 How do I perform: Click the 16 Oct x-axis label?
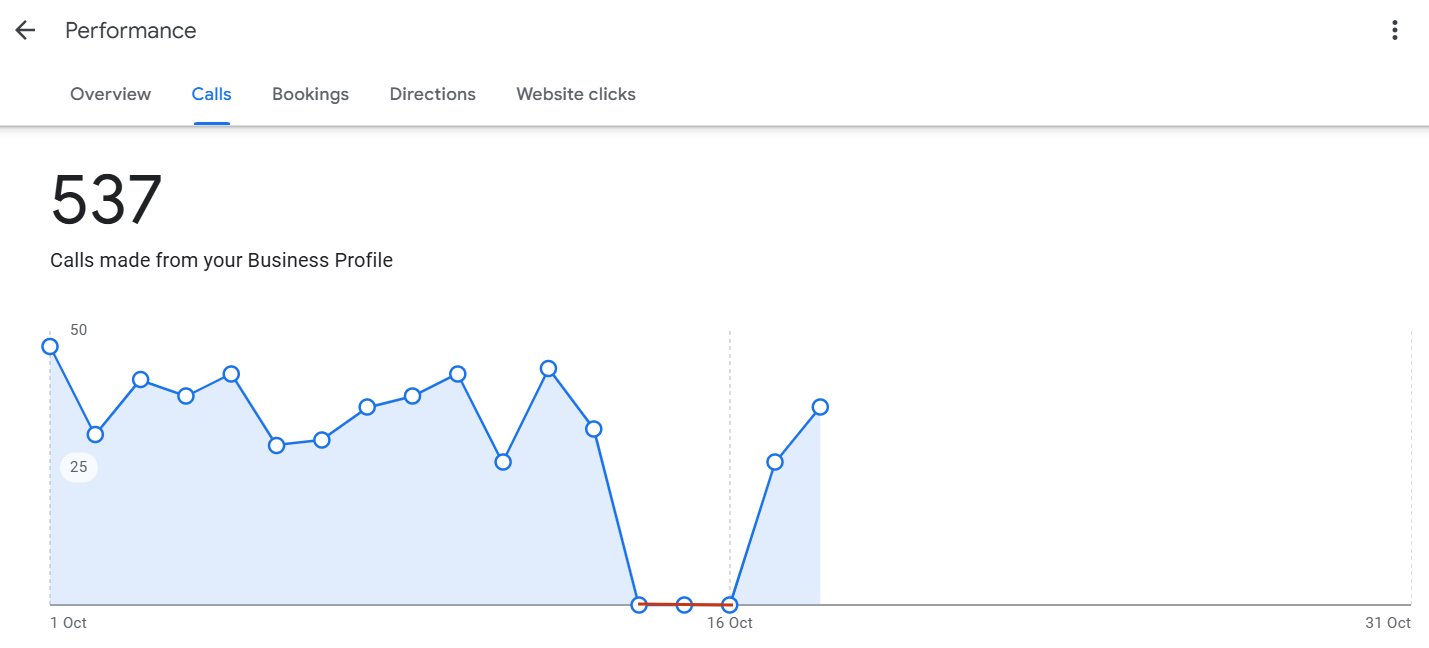(x=730, y=623)
